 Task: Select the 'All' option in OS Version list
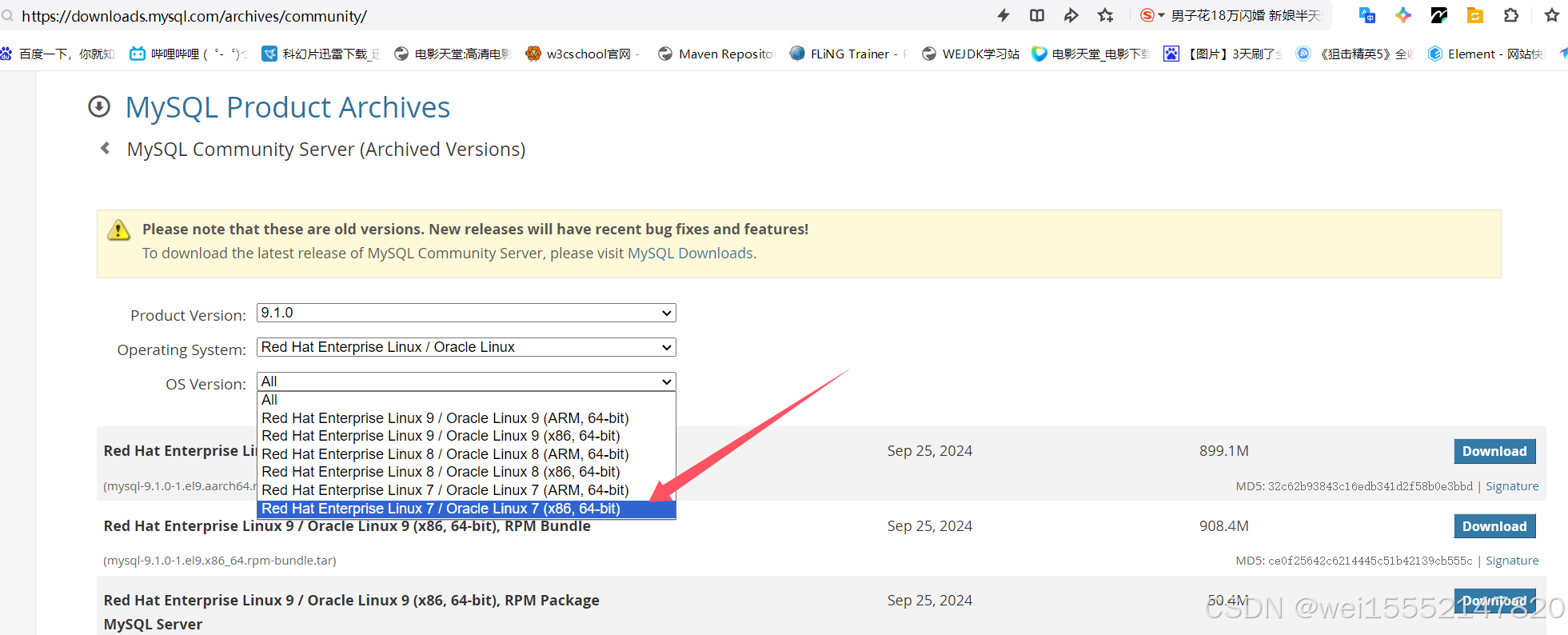466,400
